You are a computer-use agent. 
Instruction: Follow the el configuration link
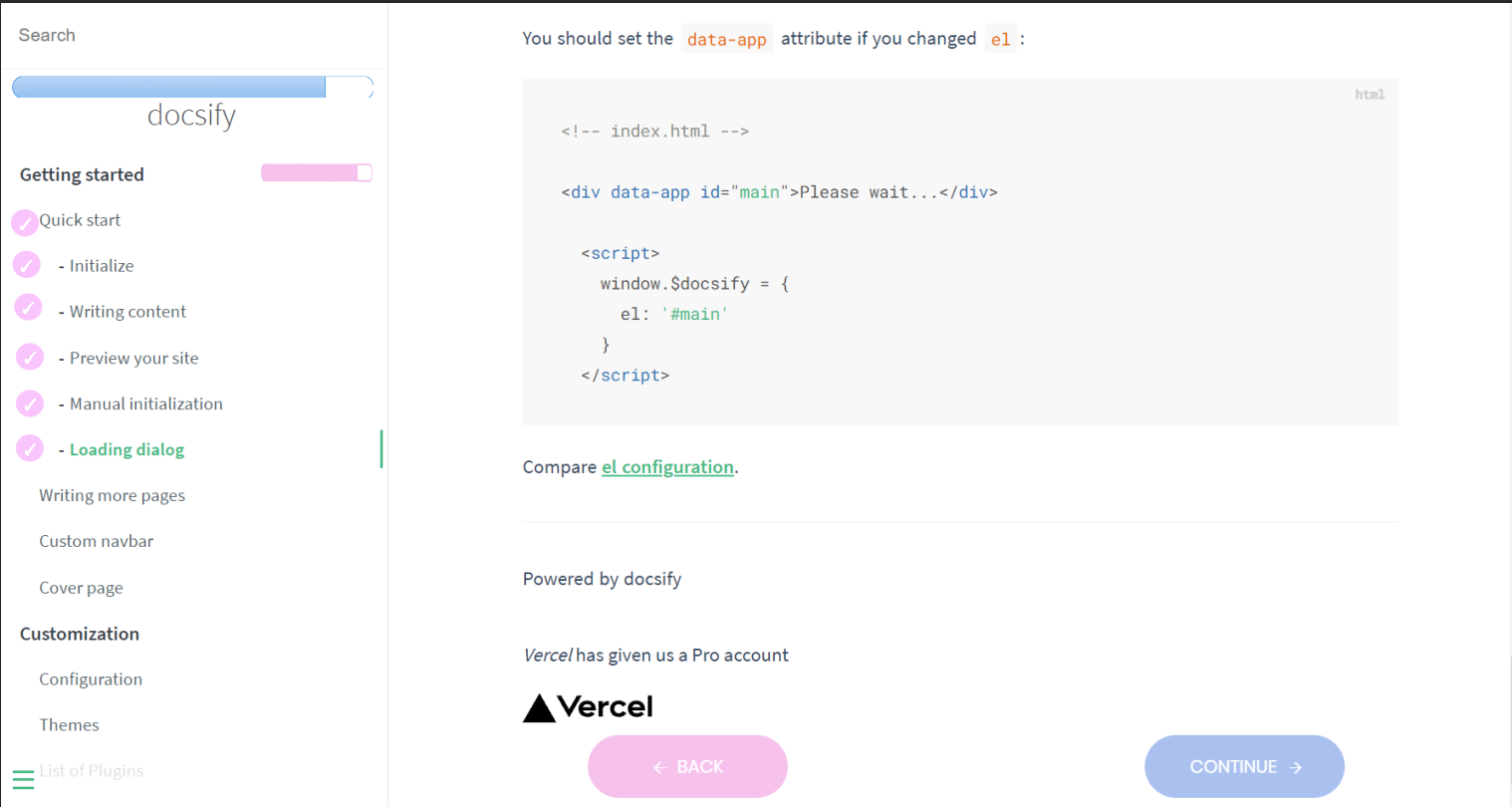pos(667,467)
